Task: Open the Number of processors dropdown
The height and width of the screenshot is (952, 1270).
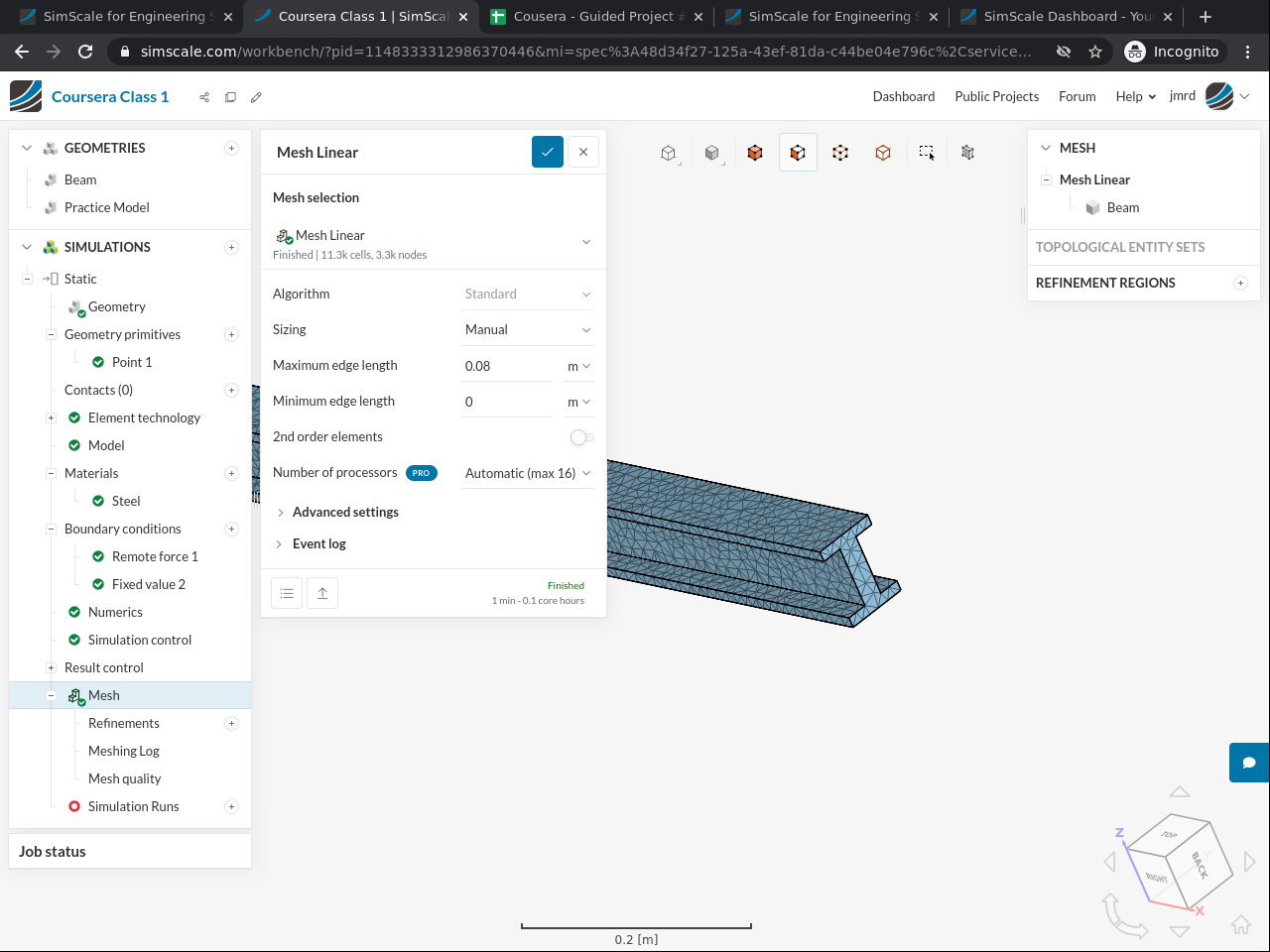Action: (x=527, y=473)
